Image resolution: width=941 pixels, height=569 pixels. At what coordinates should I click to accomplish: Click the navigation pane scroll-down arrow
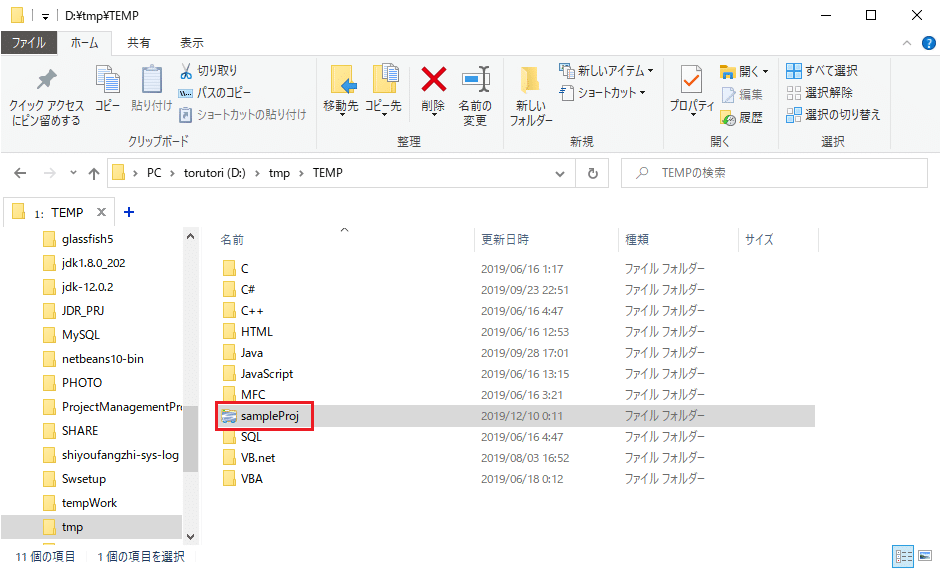click(190, 537)
